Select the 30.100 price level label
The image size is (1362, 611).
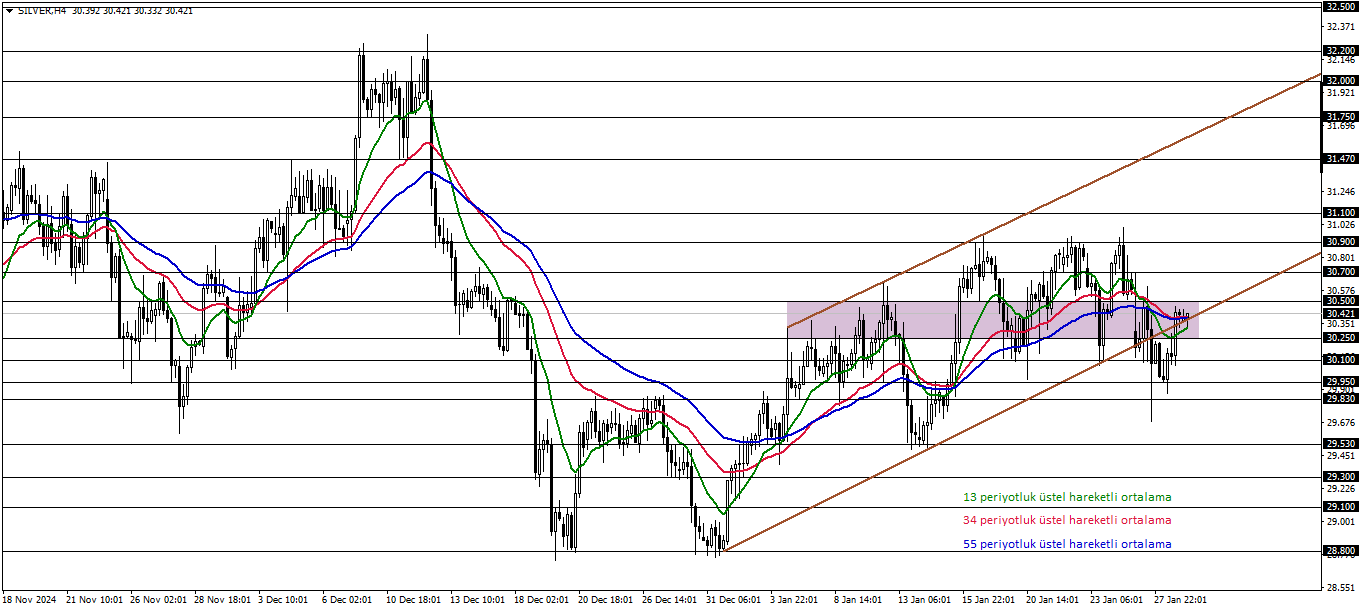[1340, 360]
